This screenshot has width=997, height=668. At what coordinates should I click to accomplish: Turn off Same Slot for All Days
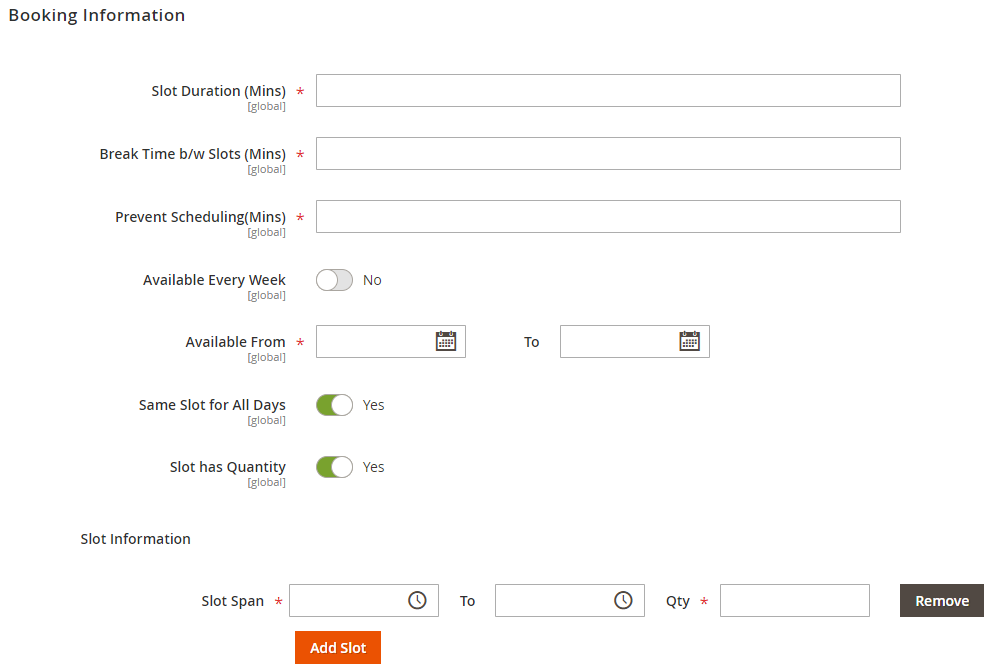click(334, 405)
